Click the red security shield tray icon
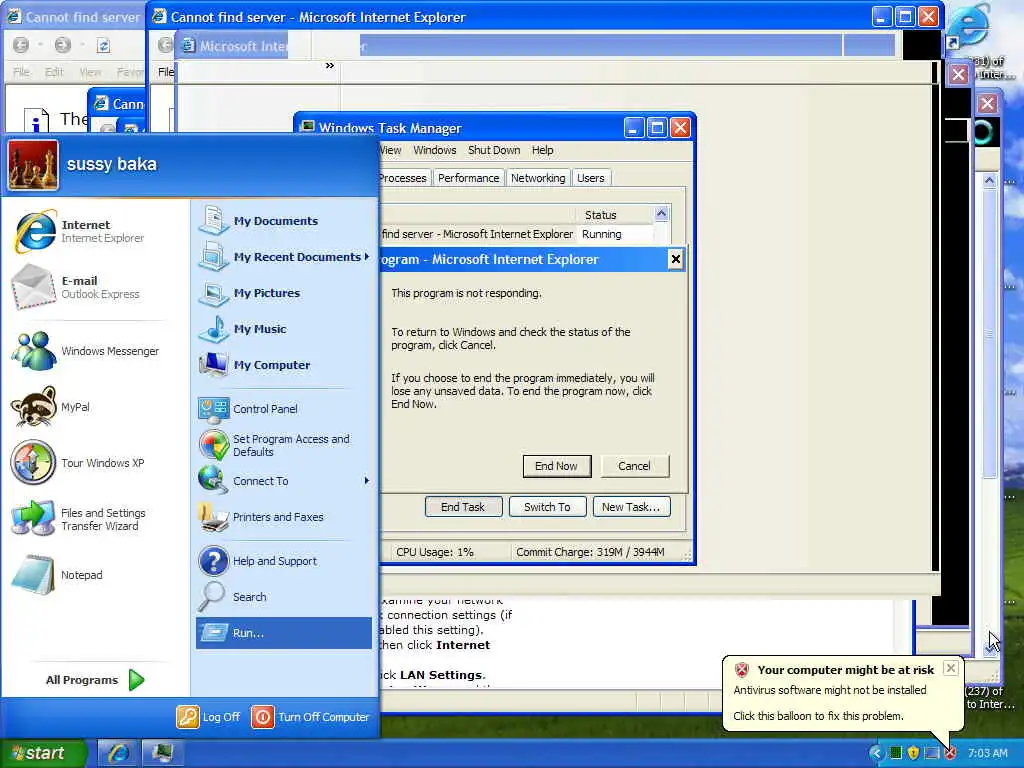 [x=950, y=753]
